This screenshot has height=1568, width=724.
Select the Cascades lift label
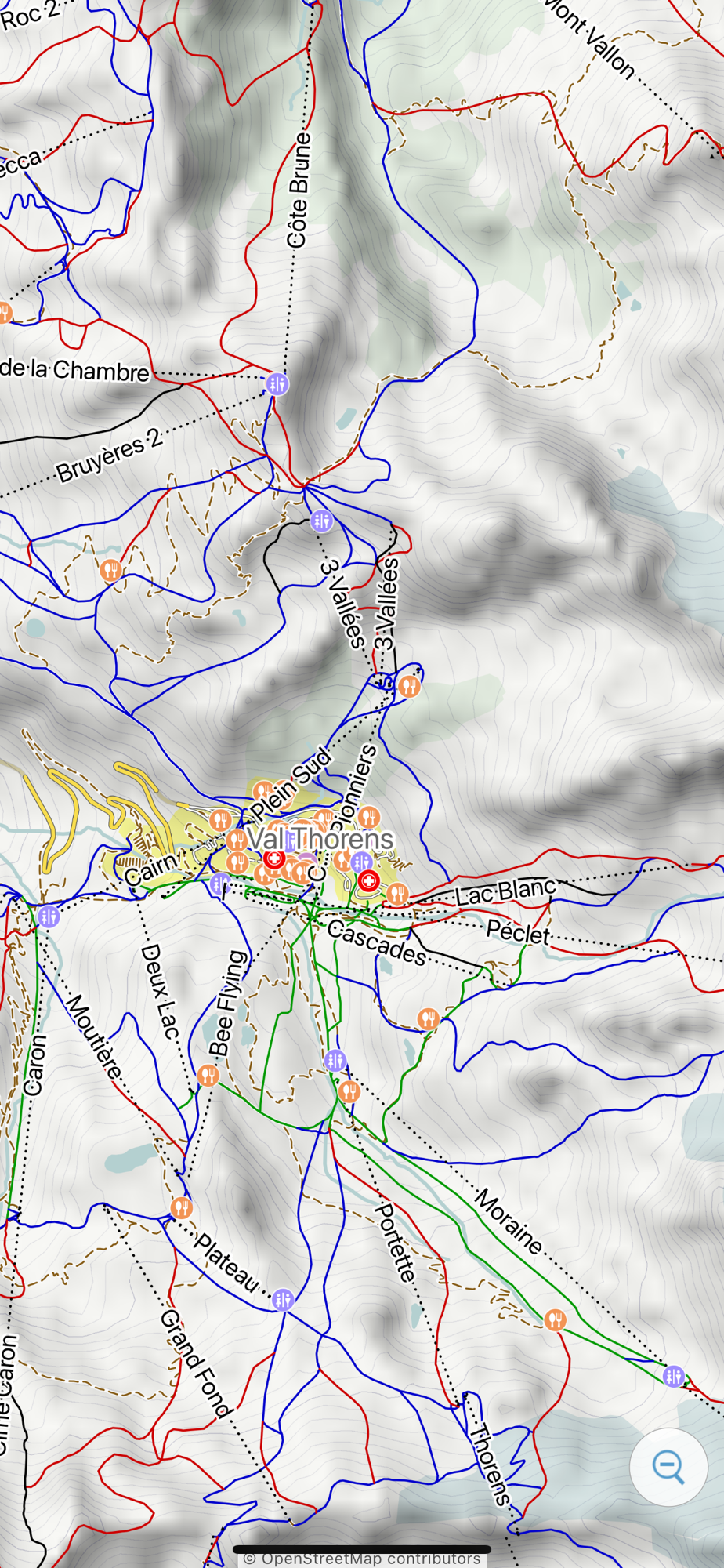[x=377, y=943]
